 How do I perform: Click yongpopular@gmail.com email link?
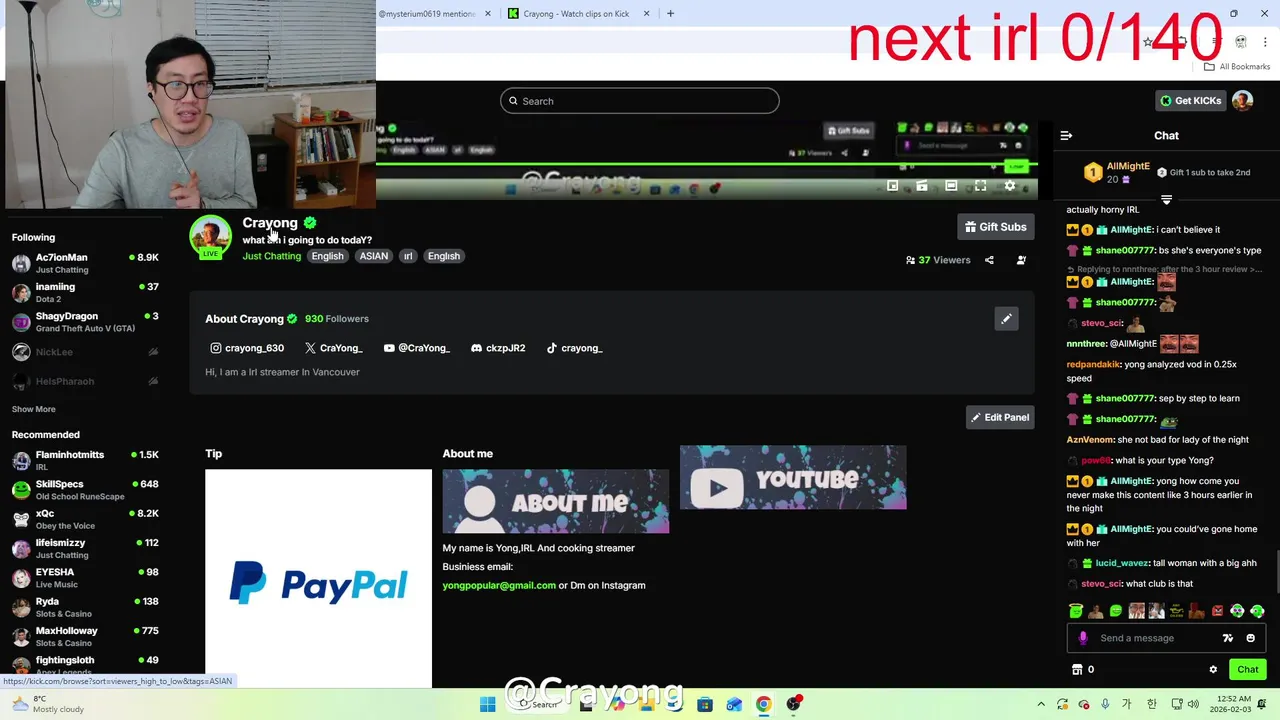click(499, 586)
